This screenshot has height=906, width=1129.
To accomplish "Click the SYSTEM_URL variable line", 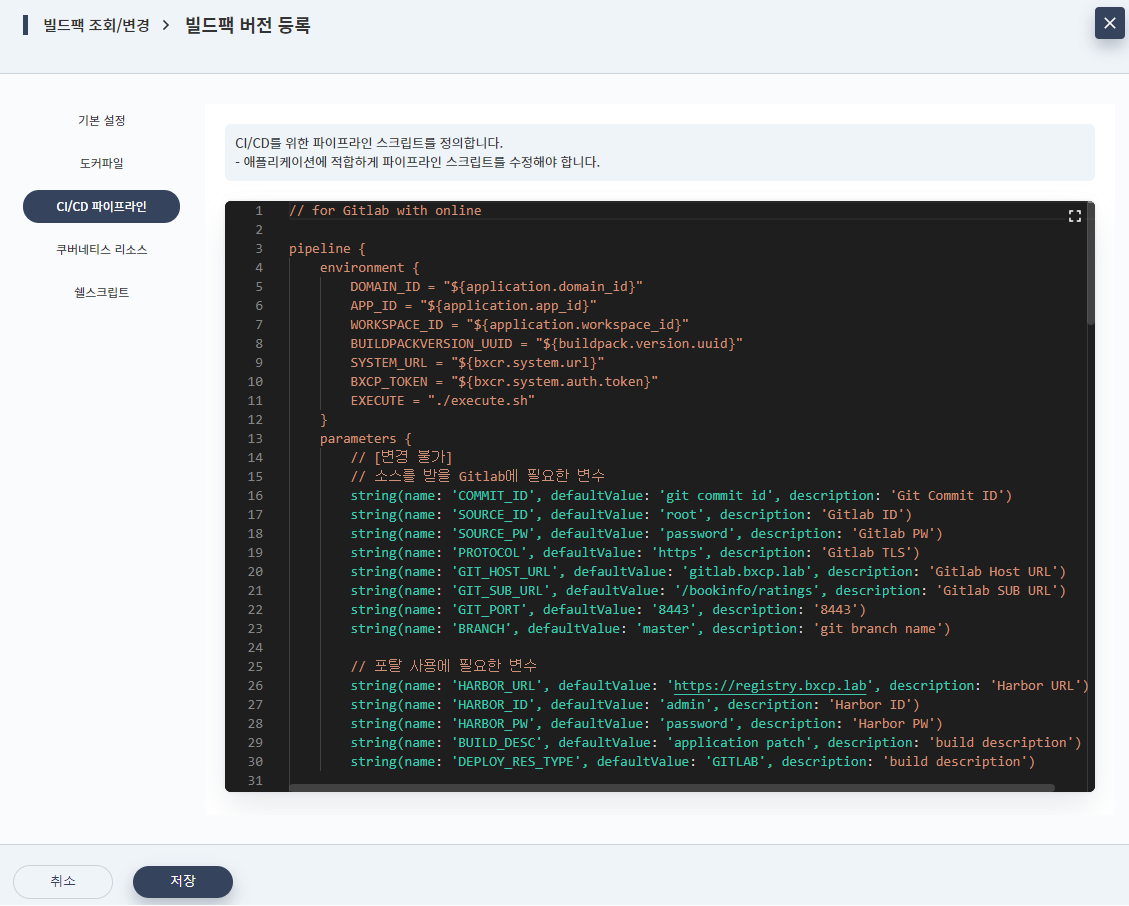I will pos(477,362).
